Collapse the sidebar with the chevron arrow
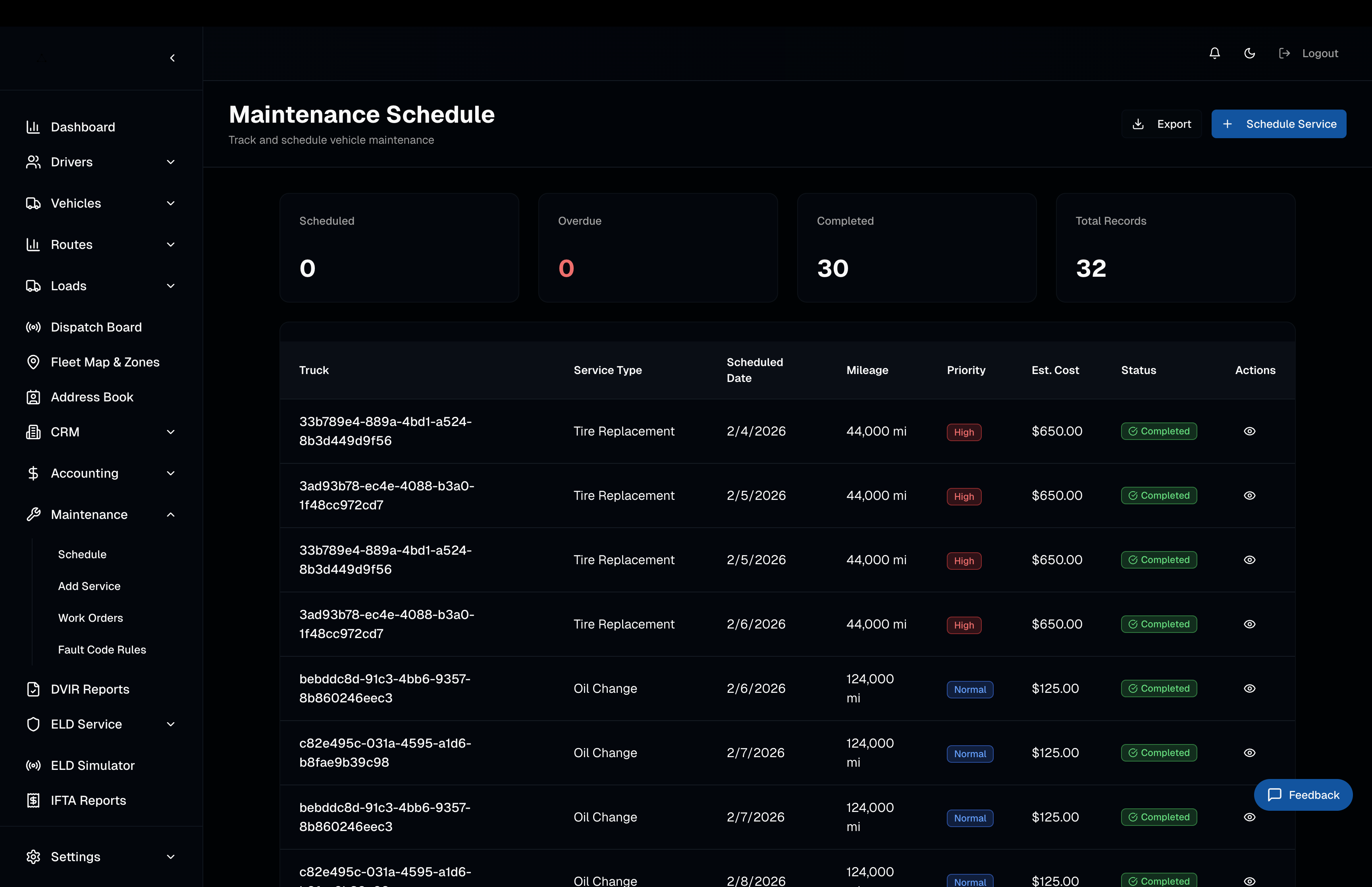The image size is (1372, 887). click(172, 58)
